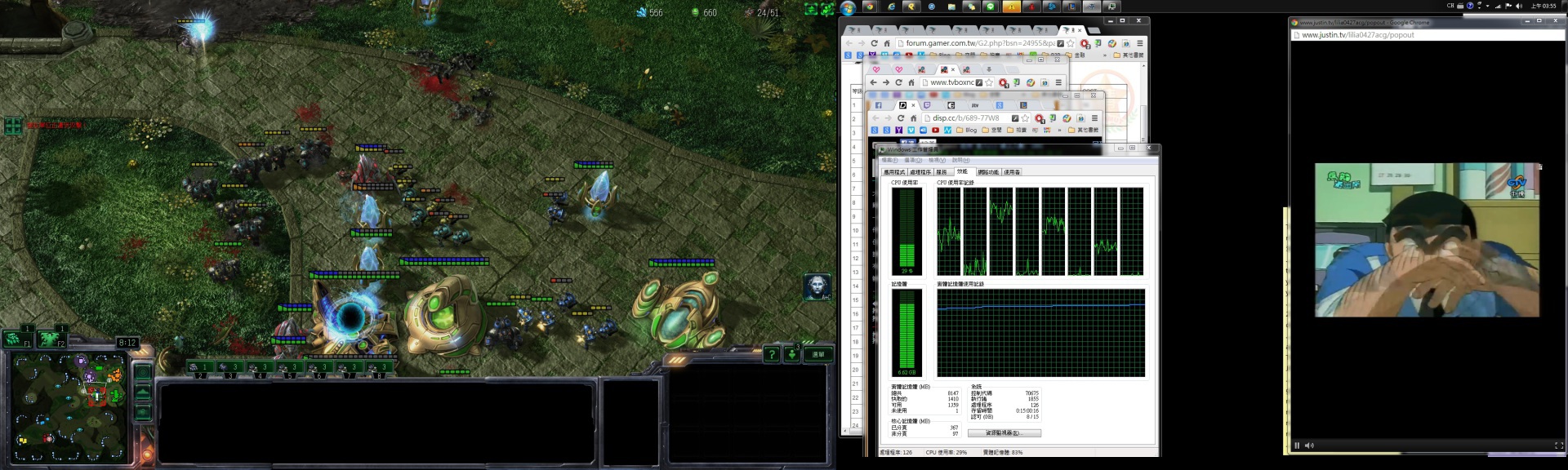This screenshot has height=470, width=1568.
Task: Open Task Manager 說明(H) menu
Action: coord(960,160)
